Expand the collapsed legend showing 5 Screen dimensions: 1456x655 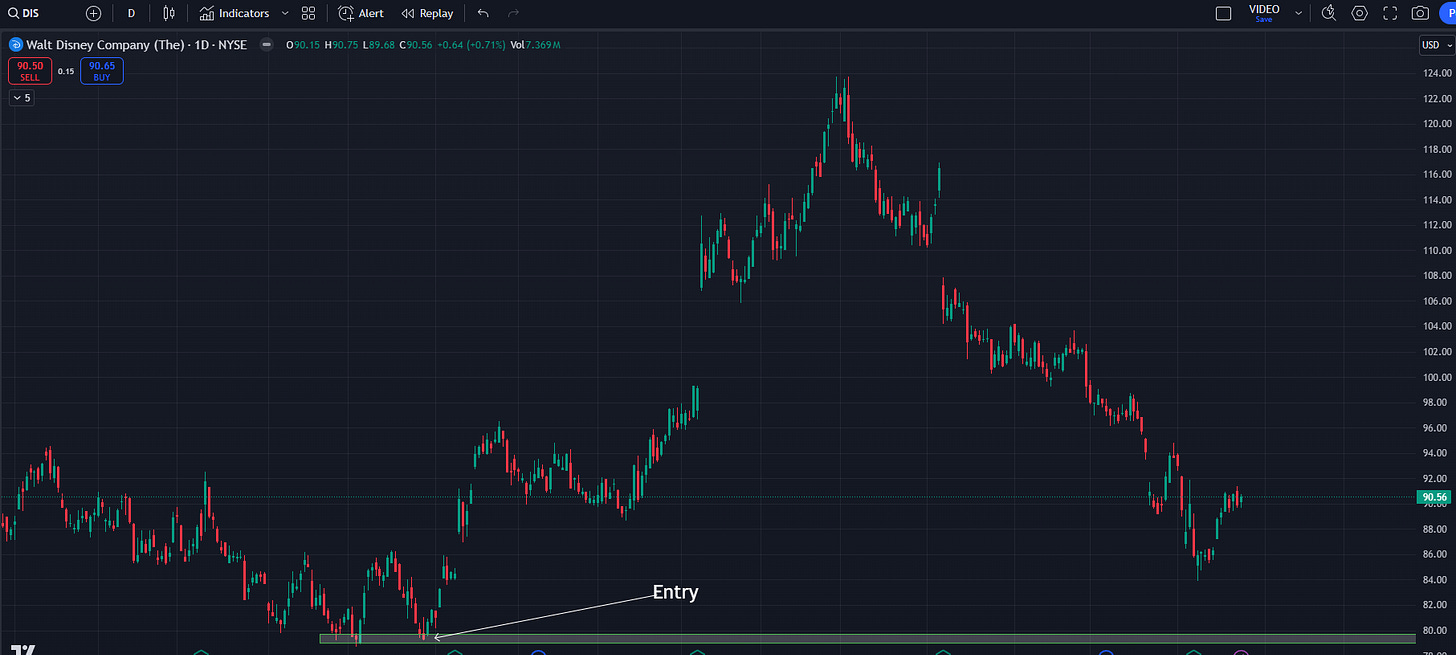click(x=22, y=98)
